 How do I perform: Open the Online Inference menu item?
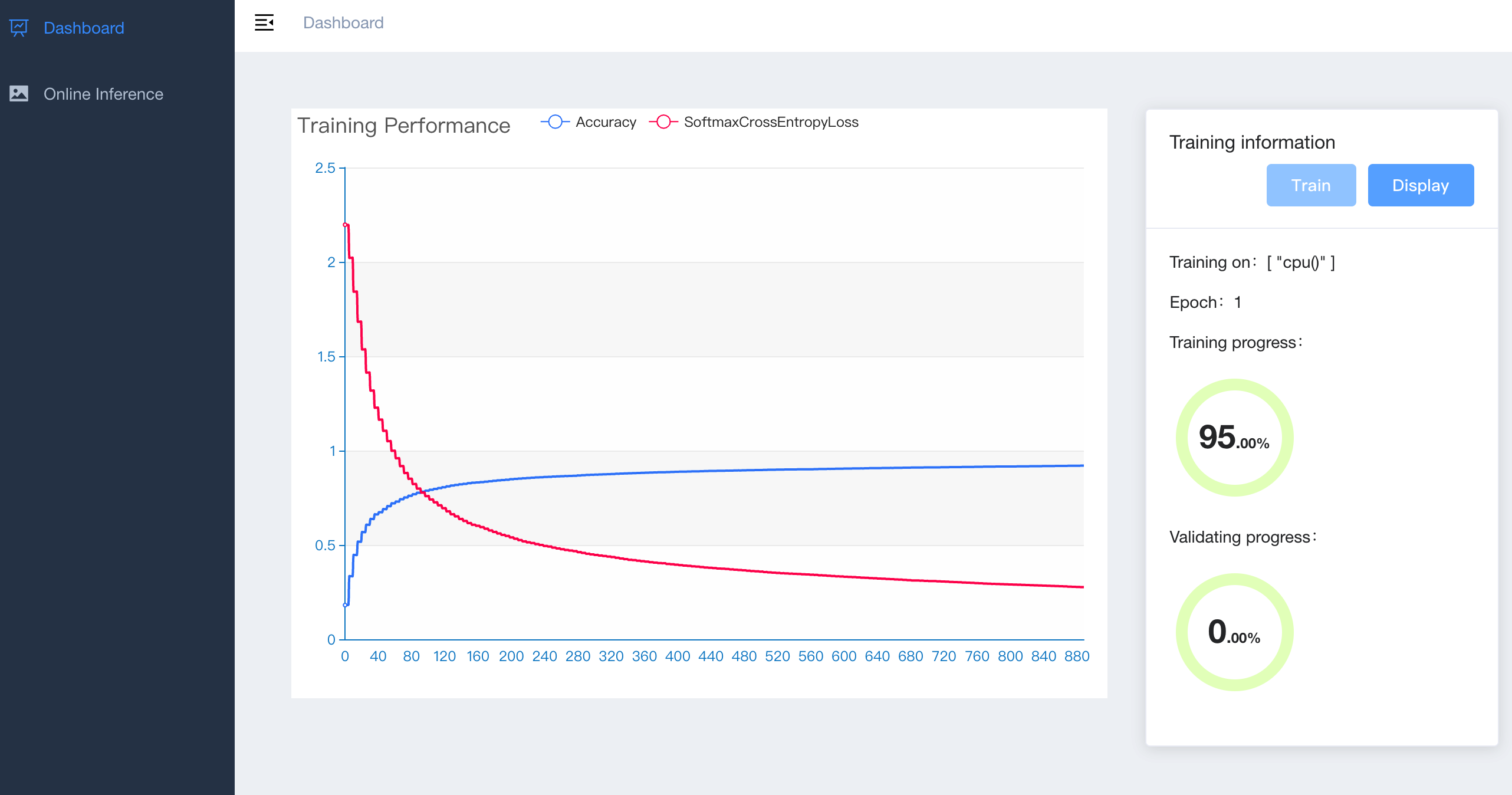pos(103,94)
